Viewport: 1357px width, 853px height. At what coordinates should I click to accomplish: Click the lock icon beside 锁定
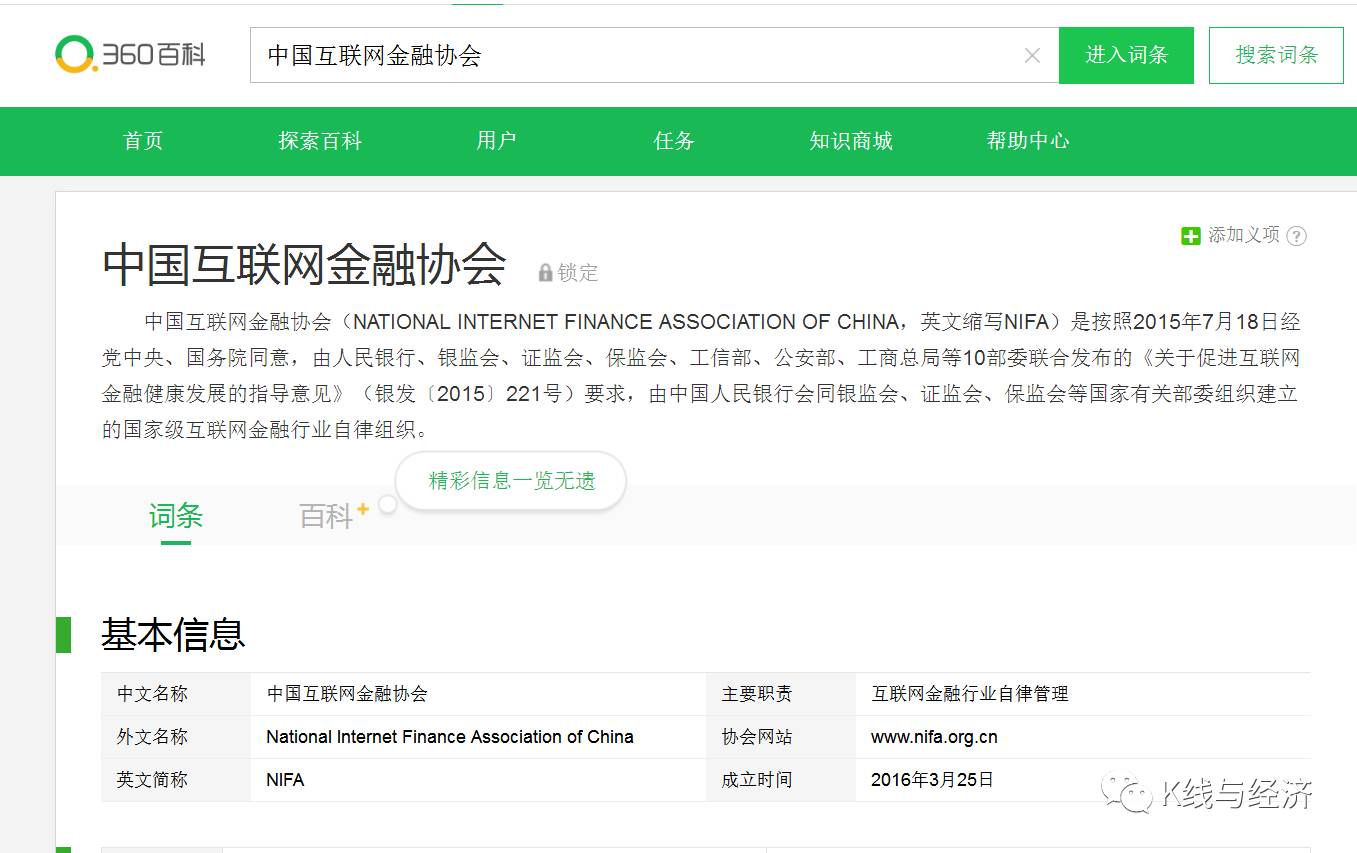click(545, 272)
